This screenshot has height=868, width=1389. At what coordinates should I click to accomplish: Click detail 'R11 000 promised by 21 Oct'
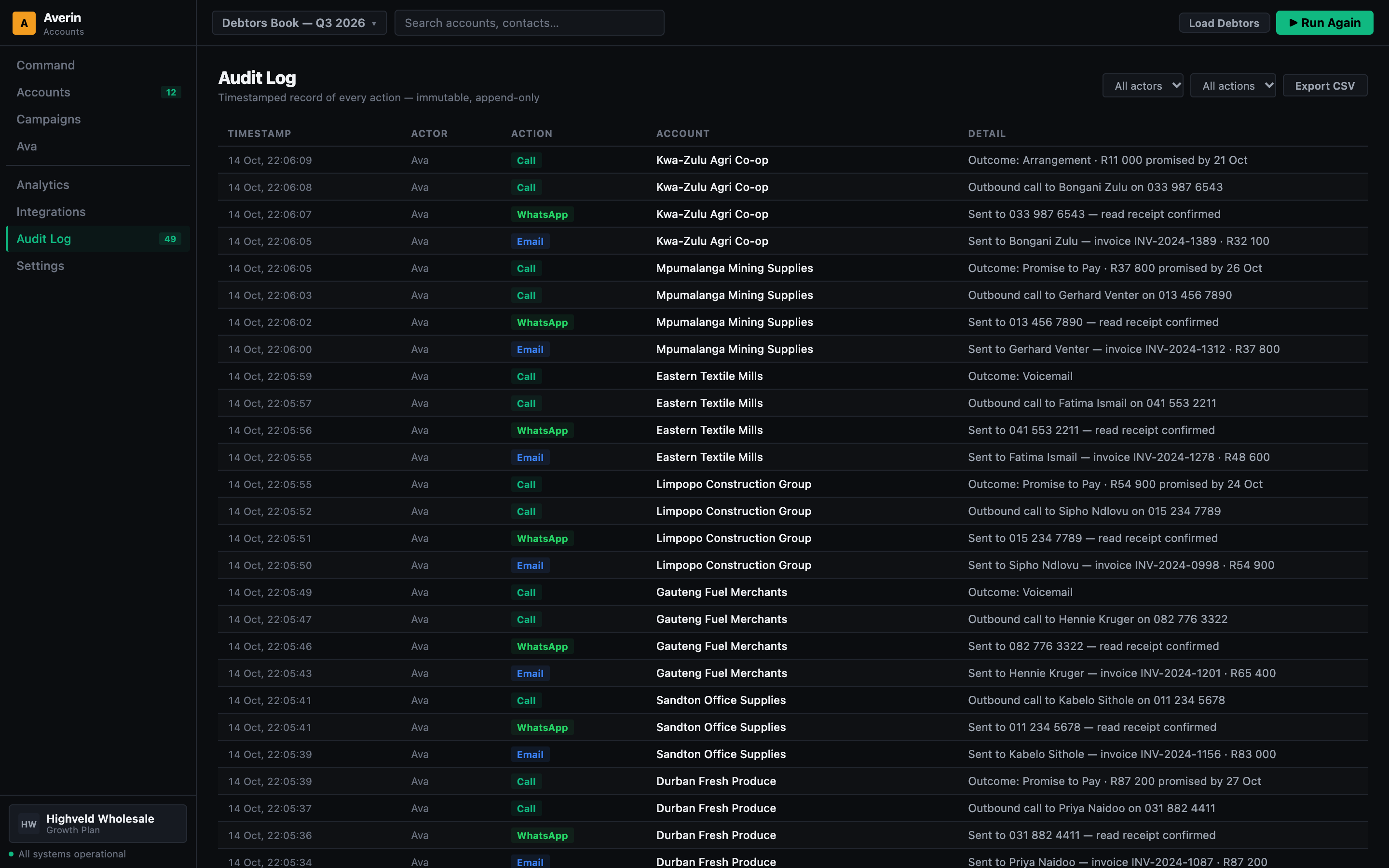click(1107, 160)
